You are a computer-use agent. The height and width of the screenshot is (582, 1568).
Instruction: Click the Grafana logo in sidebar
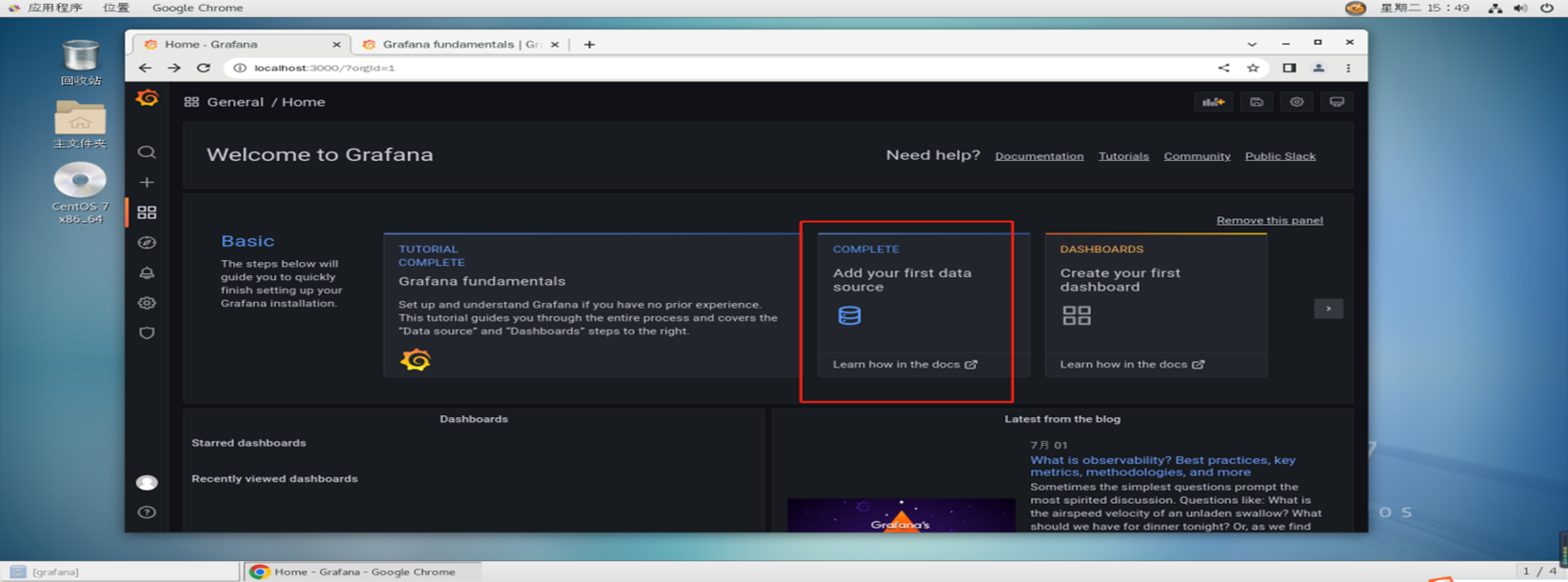tap(147, 98)
